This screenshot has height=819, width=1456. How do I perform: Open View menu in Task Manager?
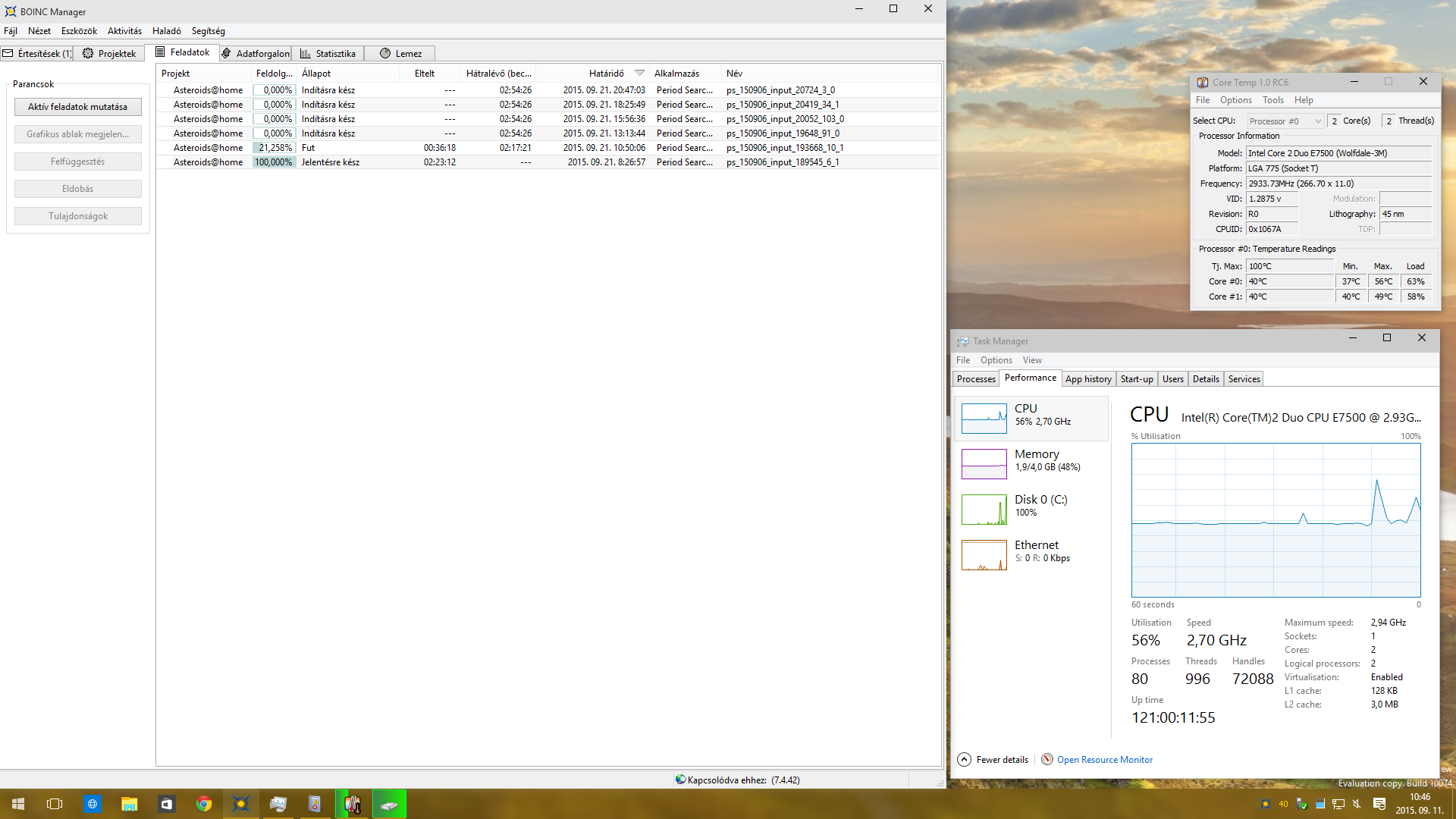1032,360
